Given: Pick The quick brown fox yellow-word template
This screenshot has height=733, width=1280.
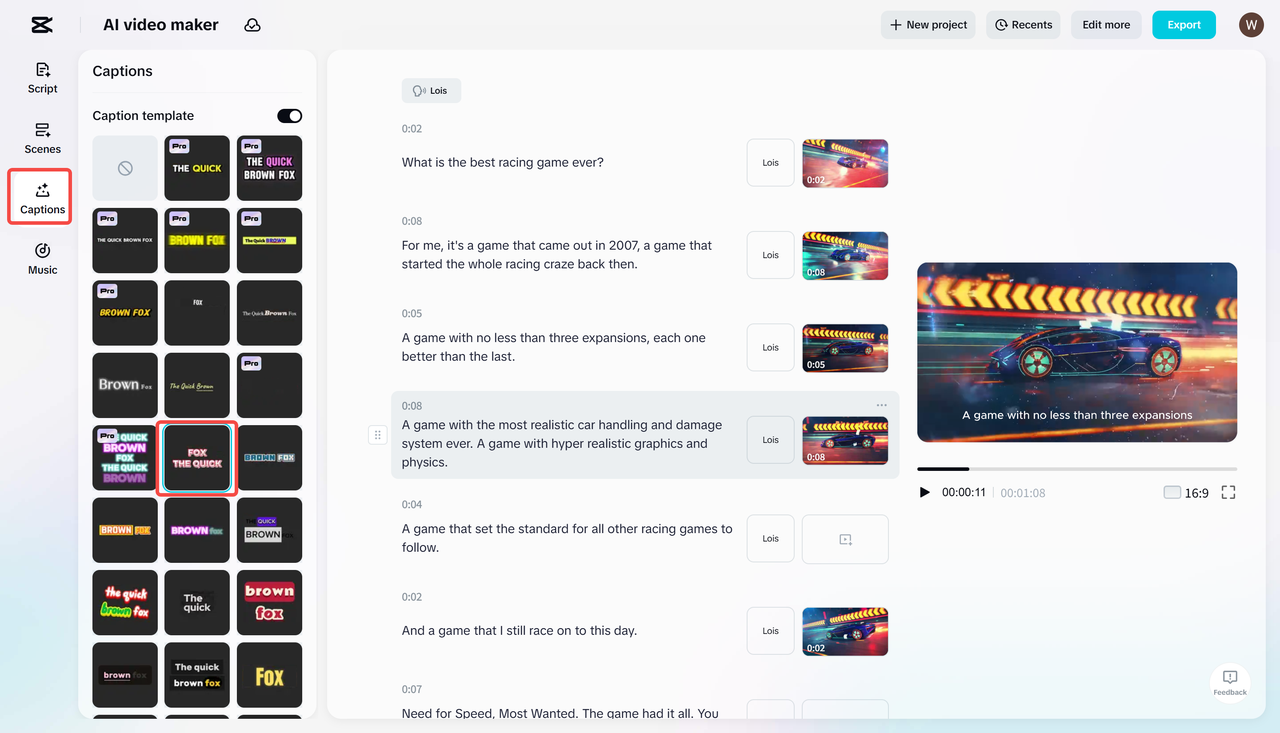Looking at the screenshot, I should click(197, 675).
